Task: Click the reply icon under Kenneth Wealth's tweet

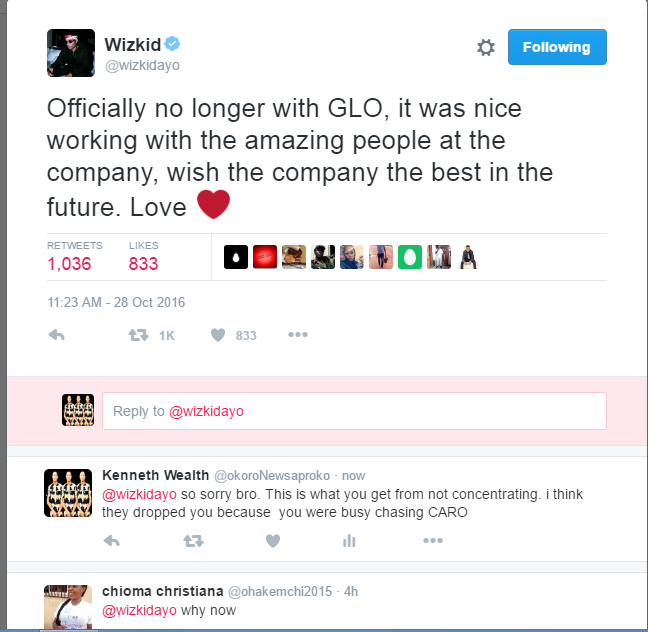Action: coord(112,541)
